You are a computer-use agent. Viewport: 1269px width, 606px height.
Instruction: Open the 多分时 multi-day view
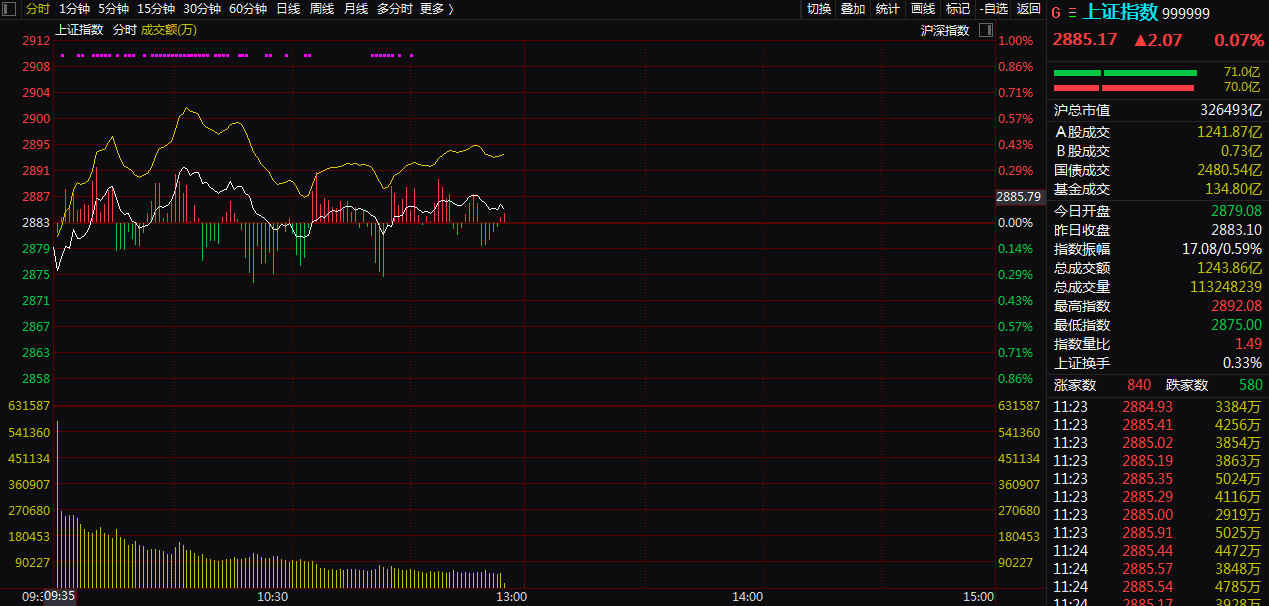[x=394, y=9]
